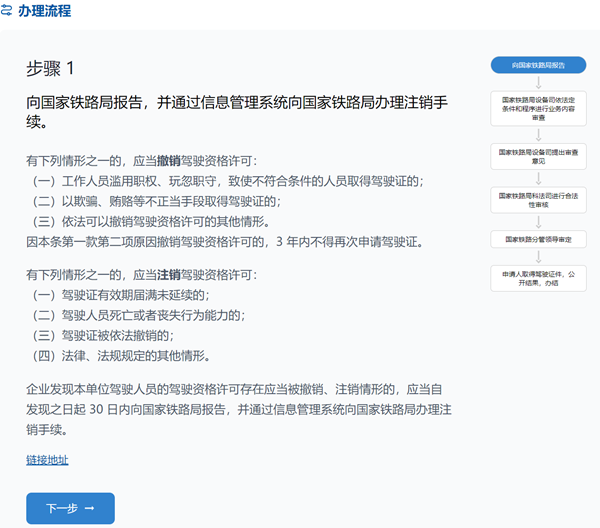Click the arrow above the 设备司提出审查意见 box
Viewport: 600px width, 528px height.
(538, 134)
